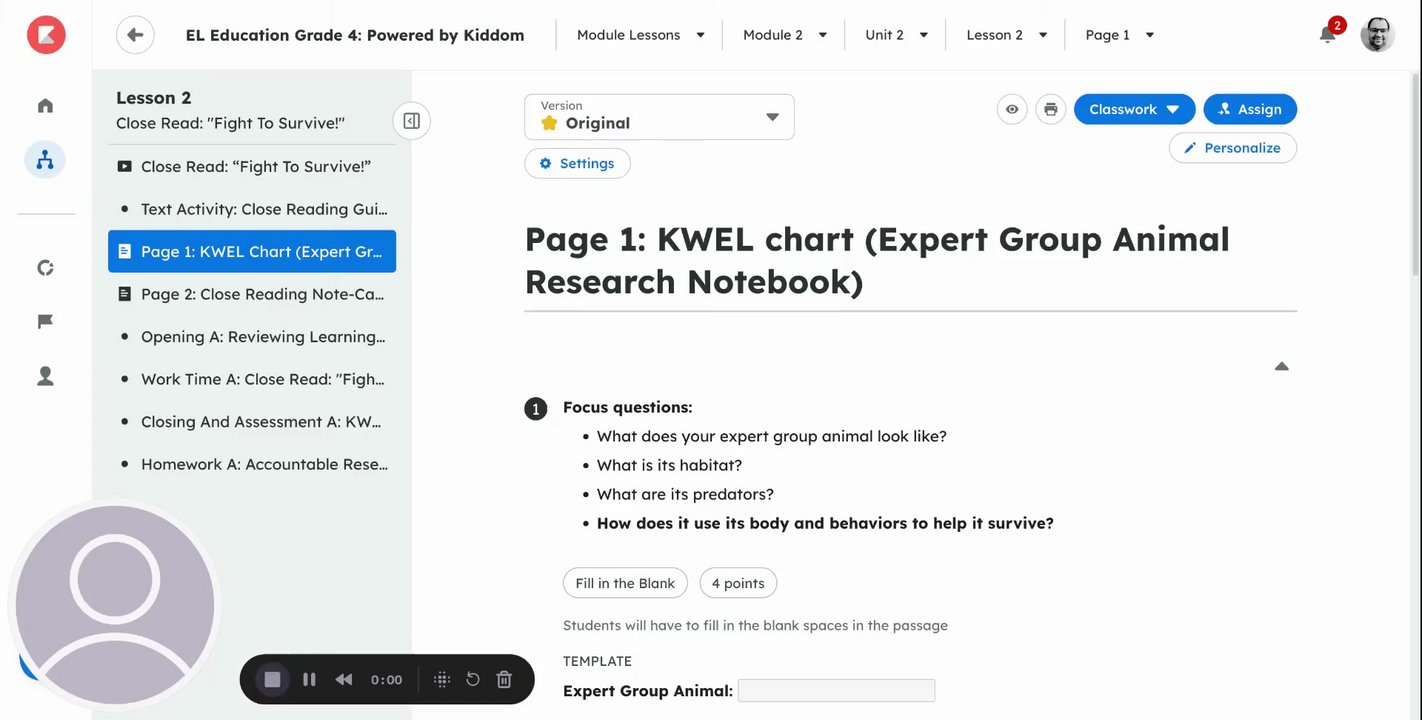The height and width of the screenshot is (720, 1422).
Task: Toggle student preview eye icon
Action: coord(1012,109)
